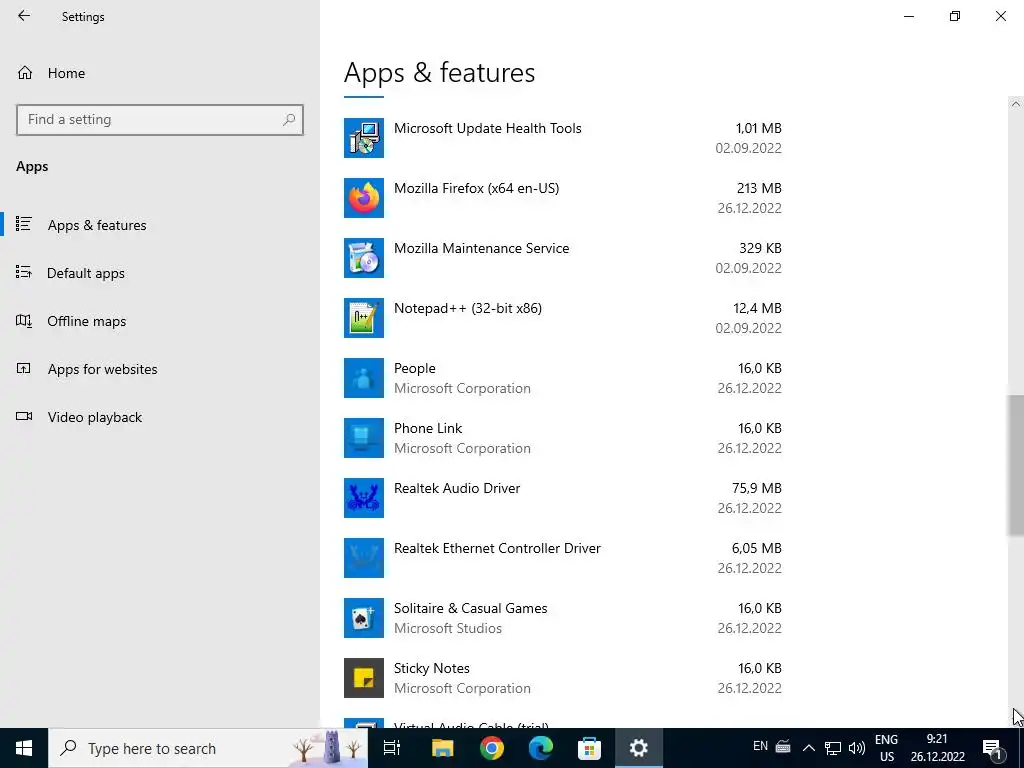Open Task View from the taskbar
This screenshot has height=768, width=1024.
[392, 748]
